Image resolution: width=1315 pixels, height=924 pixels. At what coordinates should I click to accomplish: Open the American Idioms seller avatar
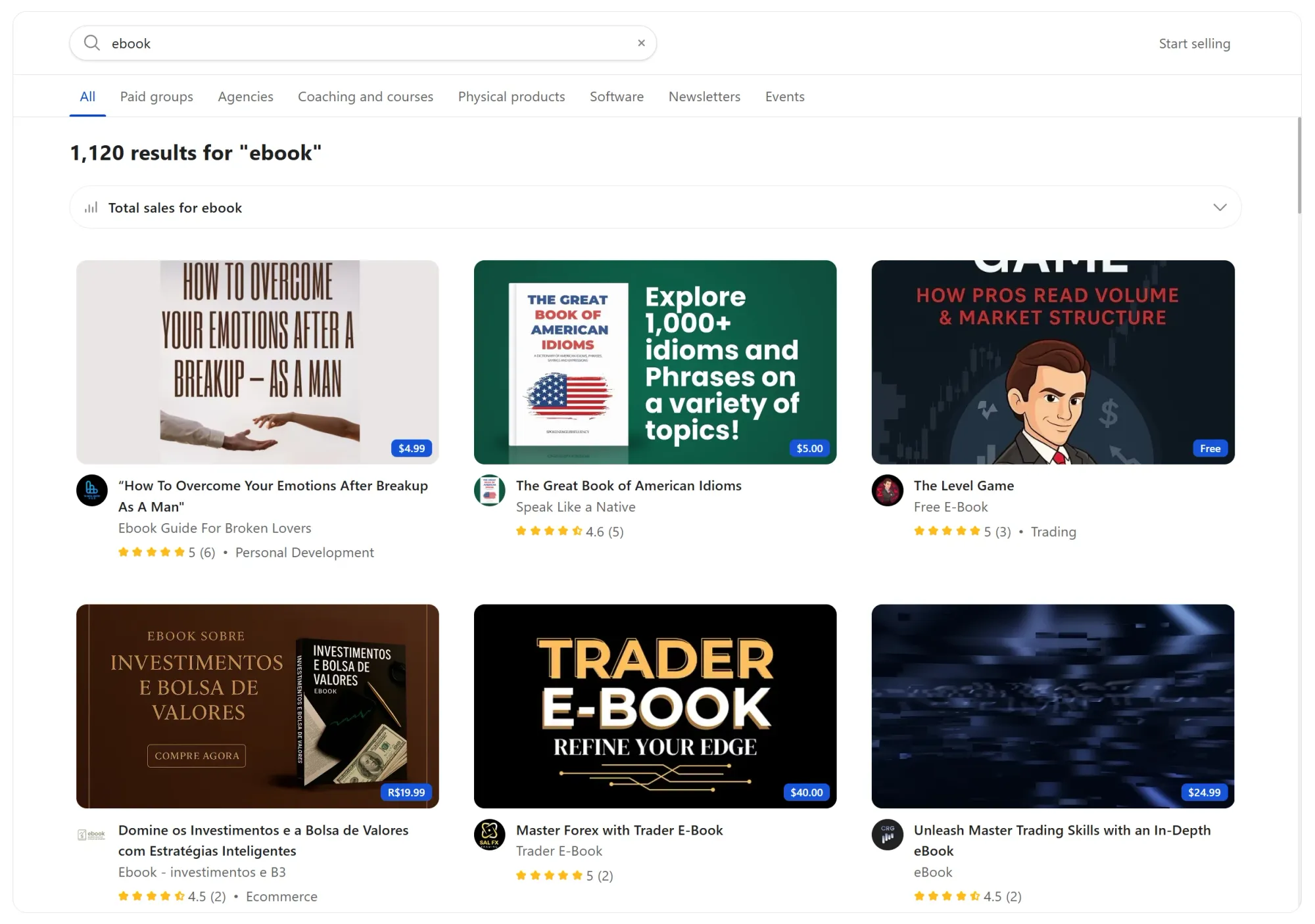coord(490,490)
